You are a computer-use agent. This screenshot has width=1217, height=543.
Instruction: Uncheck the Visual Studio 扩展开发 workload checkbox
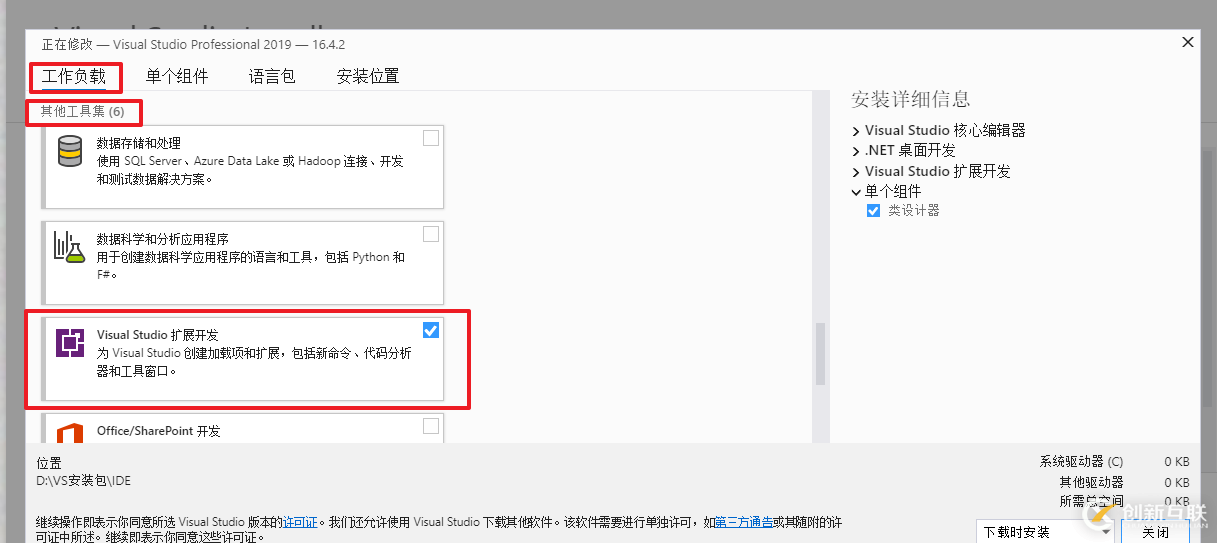[x=431, y=330]
